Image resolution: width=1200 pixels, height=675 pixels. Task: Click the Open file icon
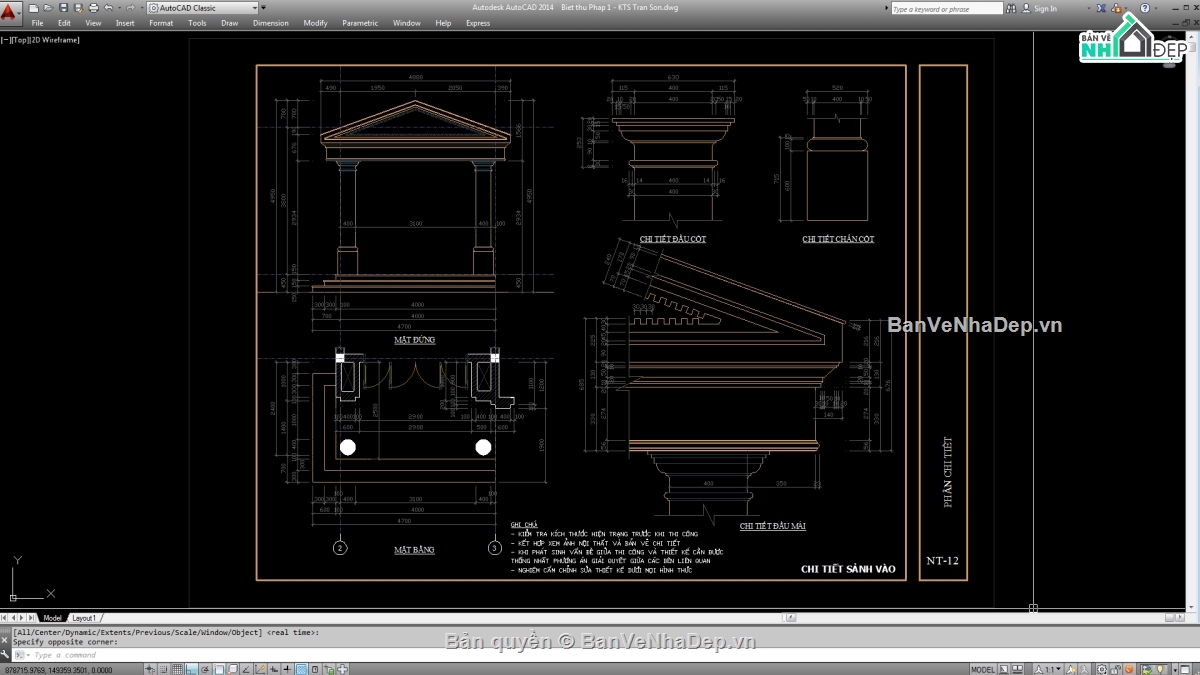(x=47, y=8)
